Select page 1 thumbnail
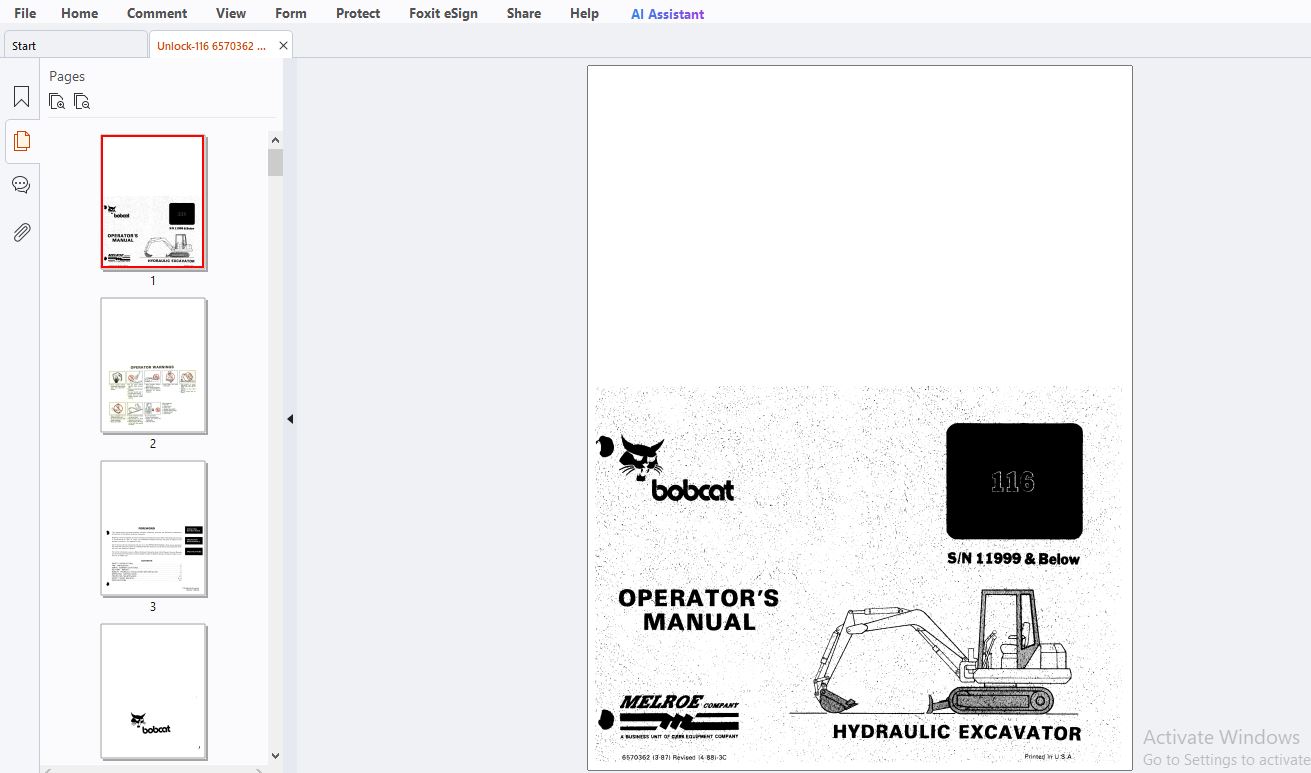1311x773 pixels. [153, 202]
